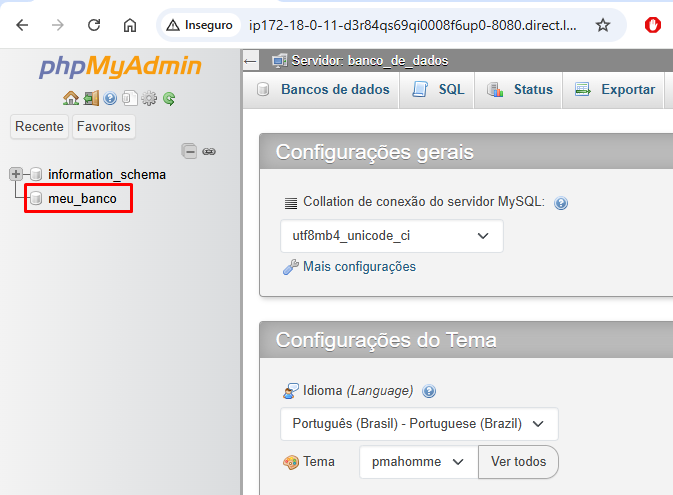This screenshot has height=495, width=673.
Task: Open the SQL tab
Action: pyautogui.click(x=438, y=89)
